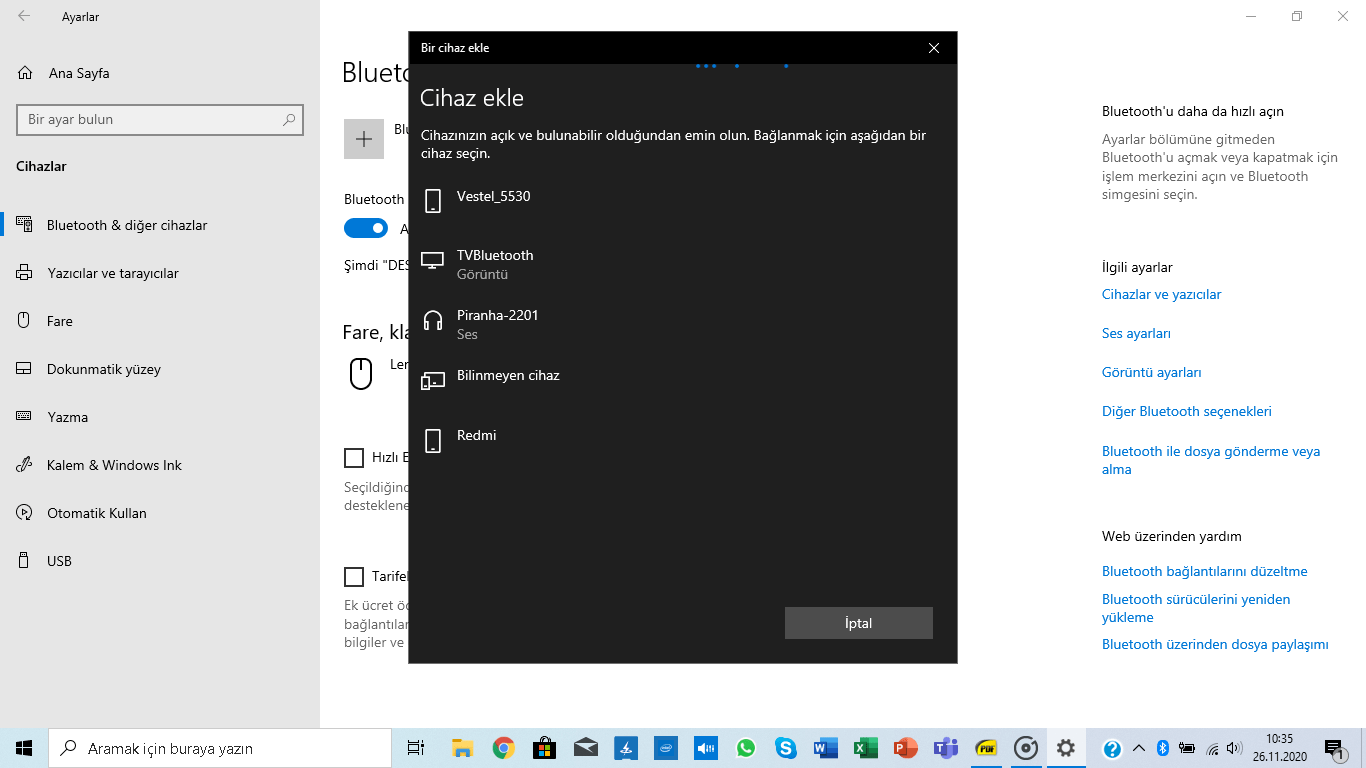The height and width of the screenshot is (768, 1366).
Task: Toggle the Bluetooth switch
Action: [x=366, y=228]
